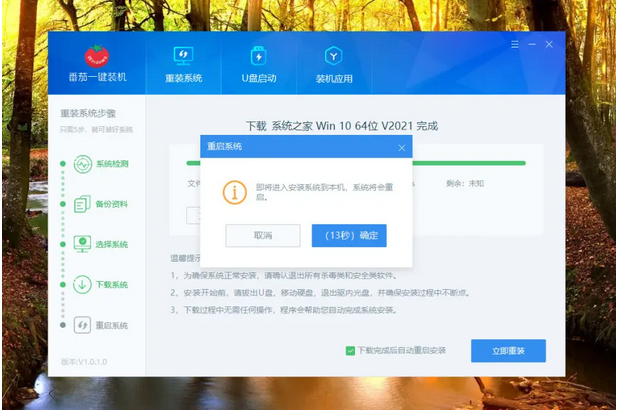The width and height of the screenshot is (618, 410).
Task: Click the 系统检测 step icon
Action: 83,164
